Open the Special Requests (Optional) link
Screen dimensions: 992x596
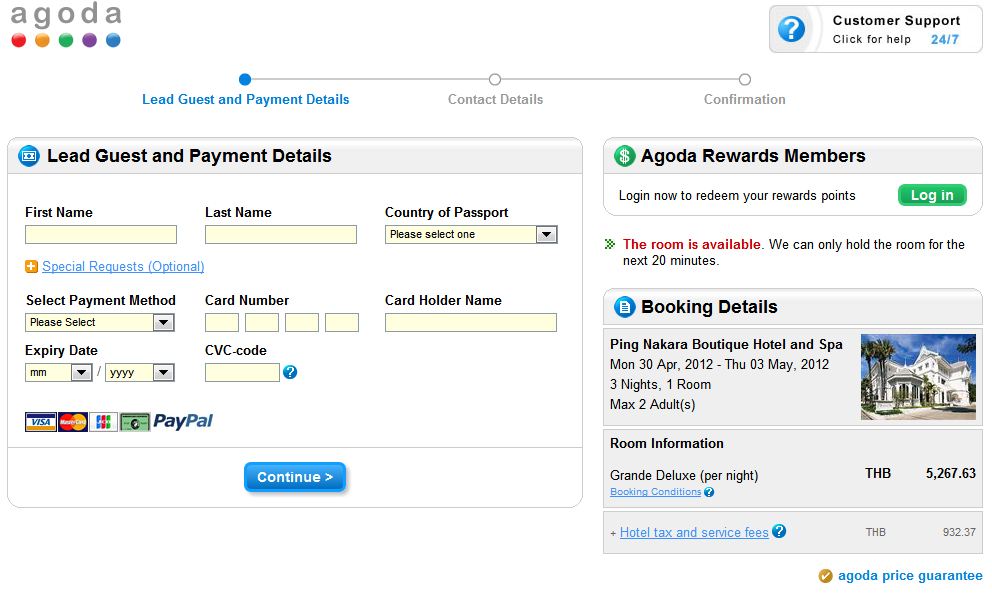(123, 266)
